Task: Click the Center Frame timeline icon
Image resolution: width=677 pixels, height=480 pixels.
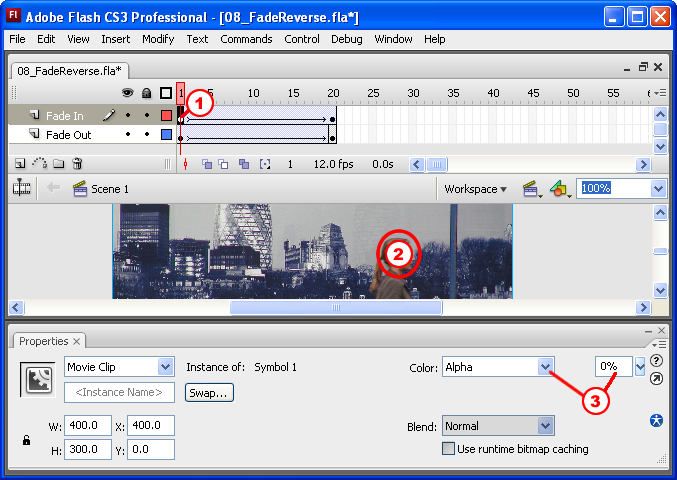Action: pyautogui.click(x=185, y=164)
